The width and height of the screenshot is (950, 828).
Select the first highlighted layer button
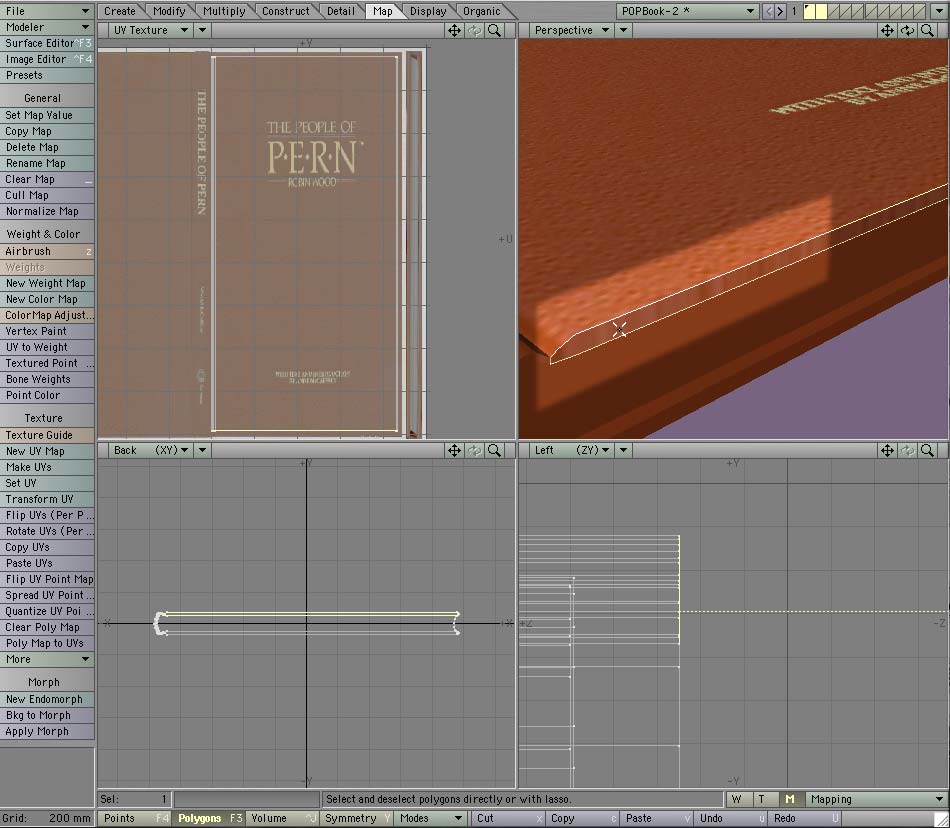tap(809, 11)
